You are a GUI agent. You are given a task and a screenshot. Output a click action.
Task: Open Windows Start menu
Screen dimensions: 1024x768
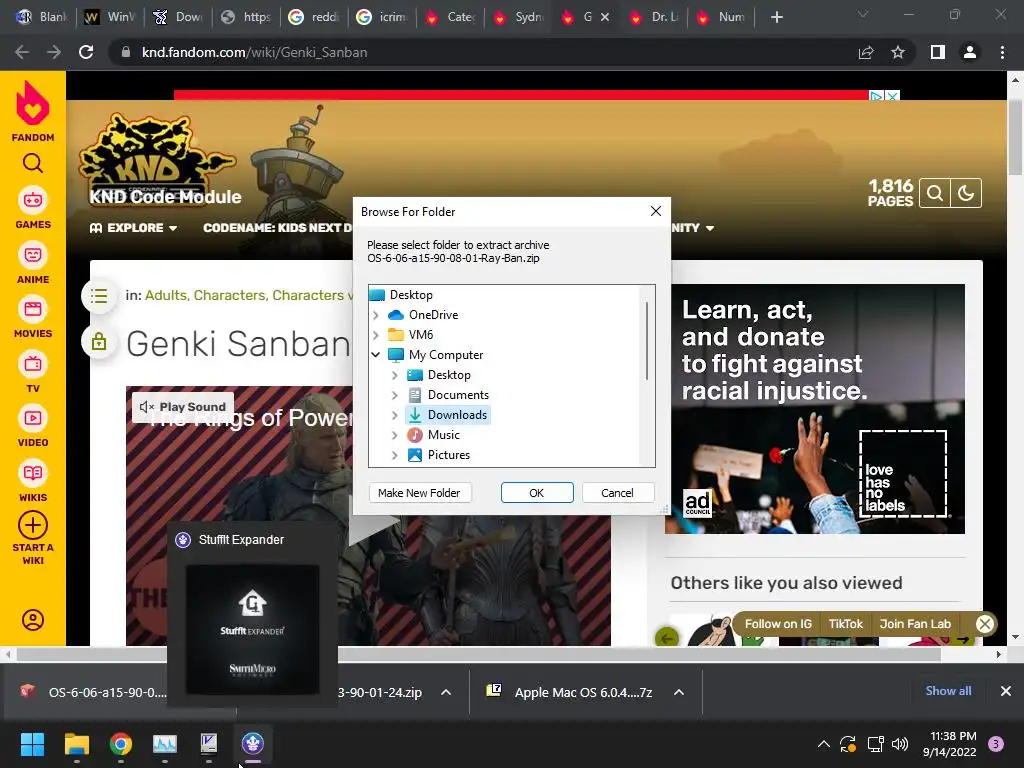[32, 743]
